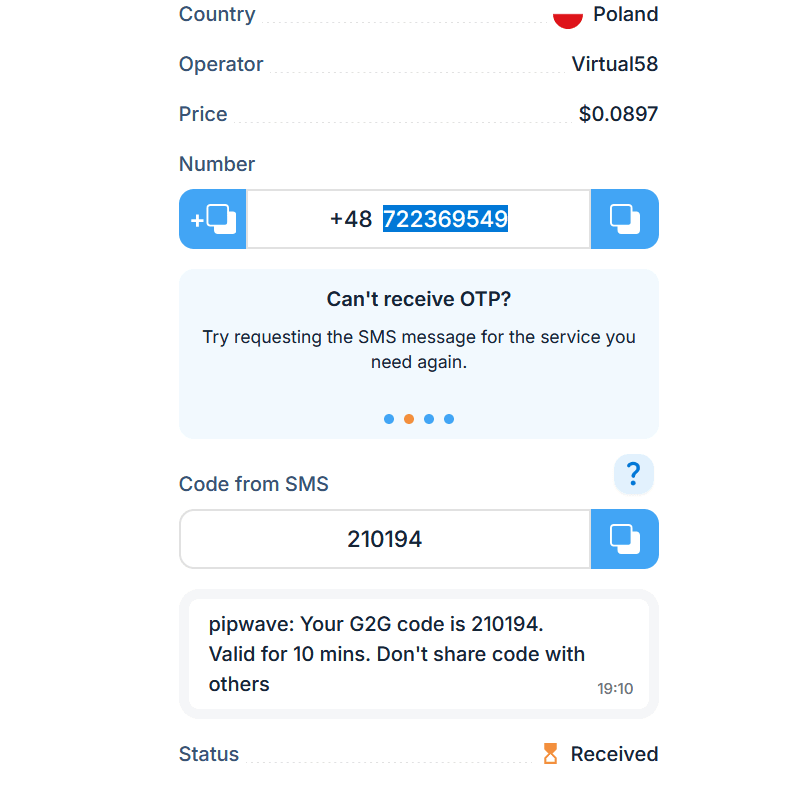Open the question mark help icon

pyautogui.click(x=634, y=474)
